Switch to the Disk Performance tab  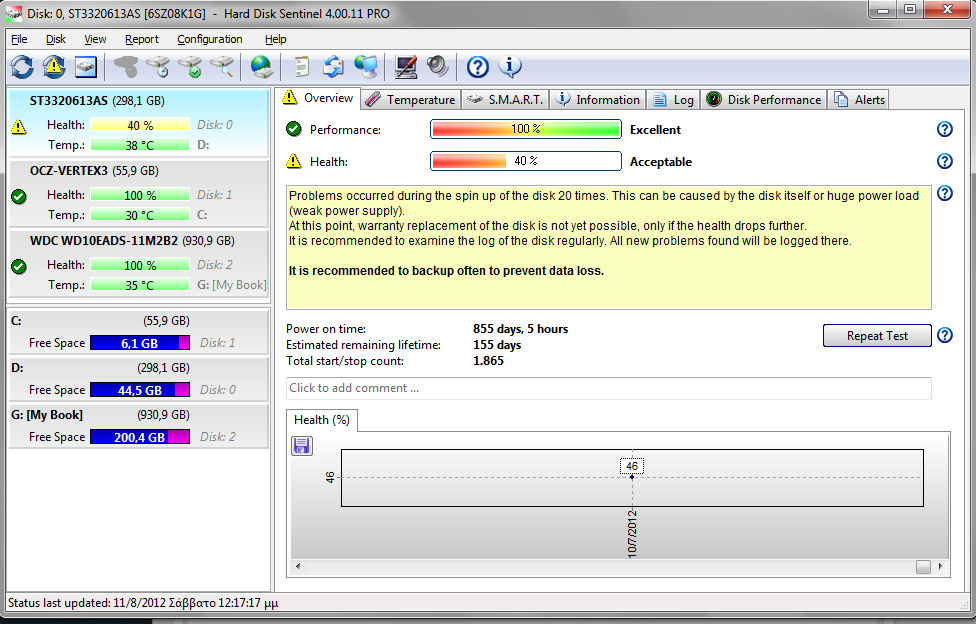point(764,100)
